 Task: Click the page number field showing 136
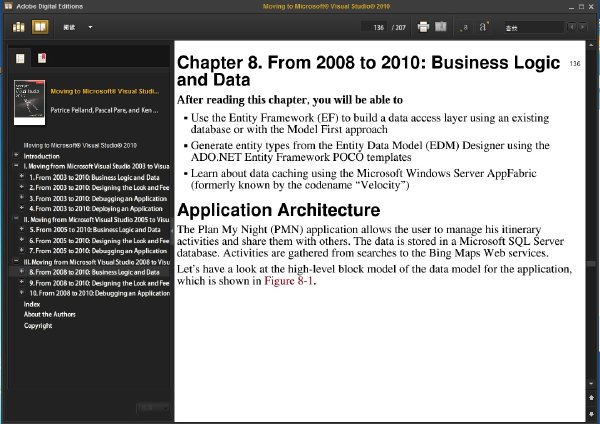[x=373, y=27]
